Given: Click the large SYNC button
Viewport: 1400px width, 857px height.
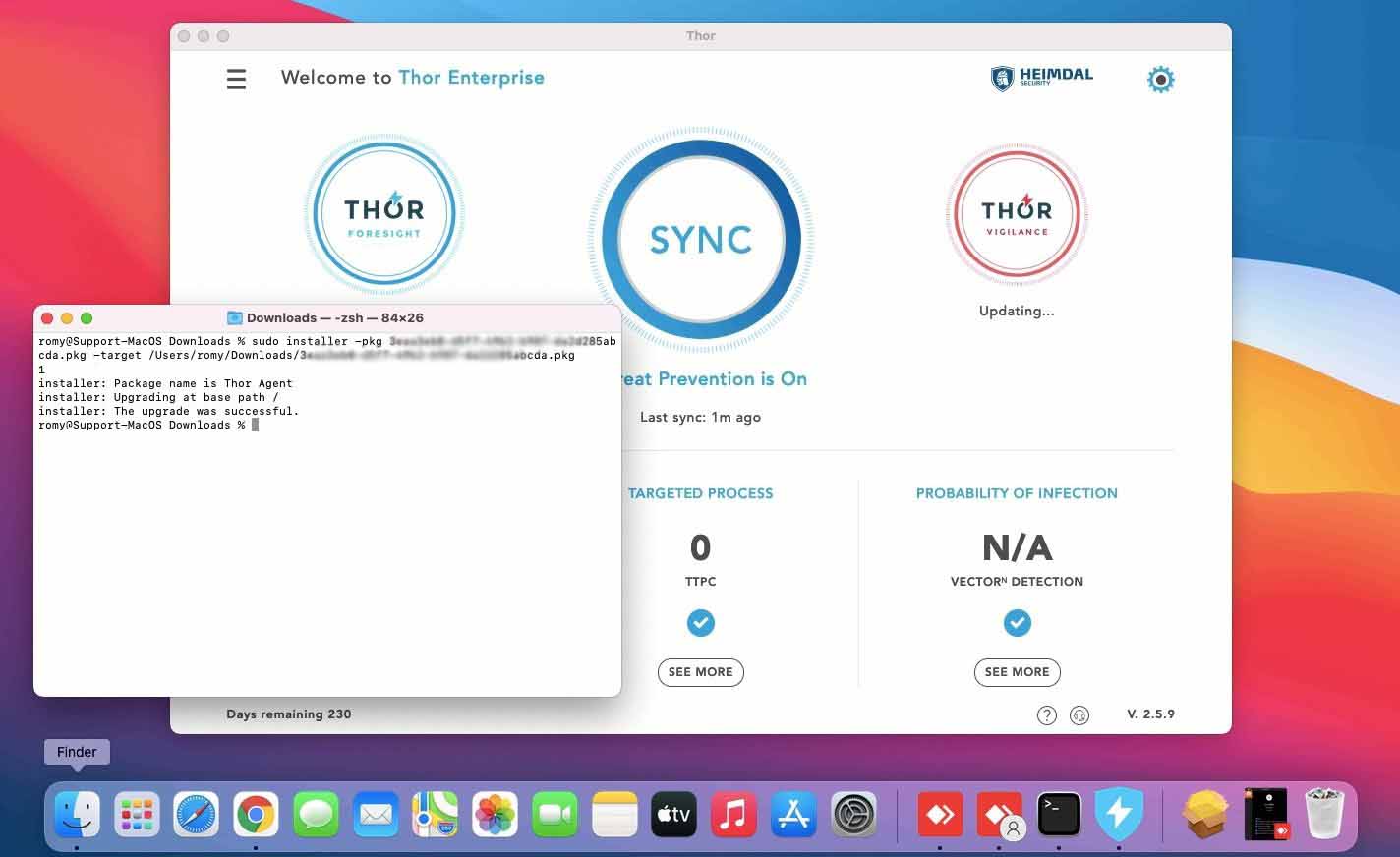Looking at the screenshot, I should [701, 239].
